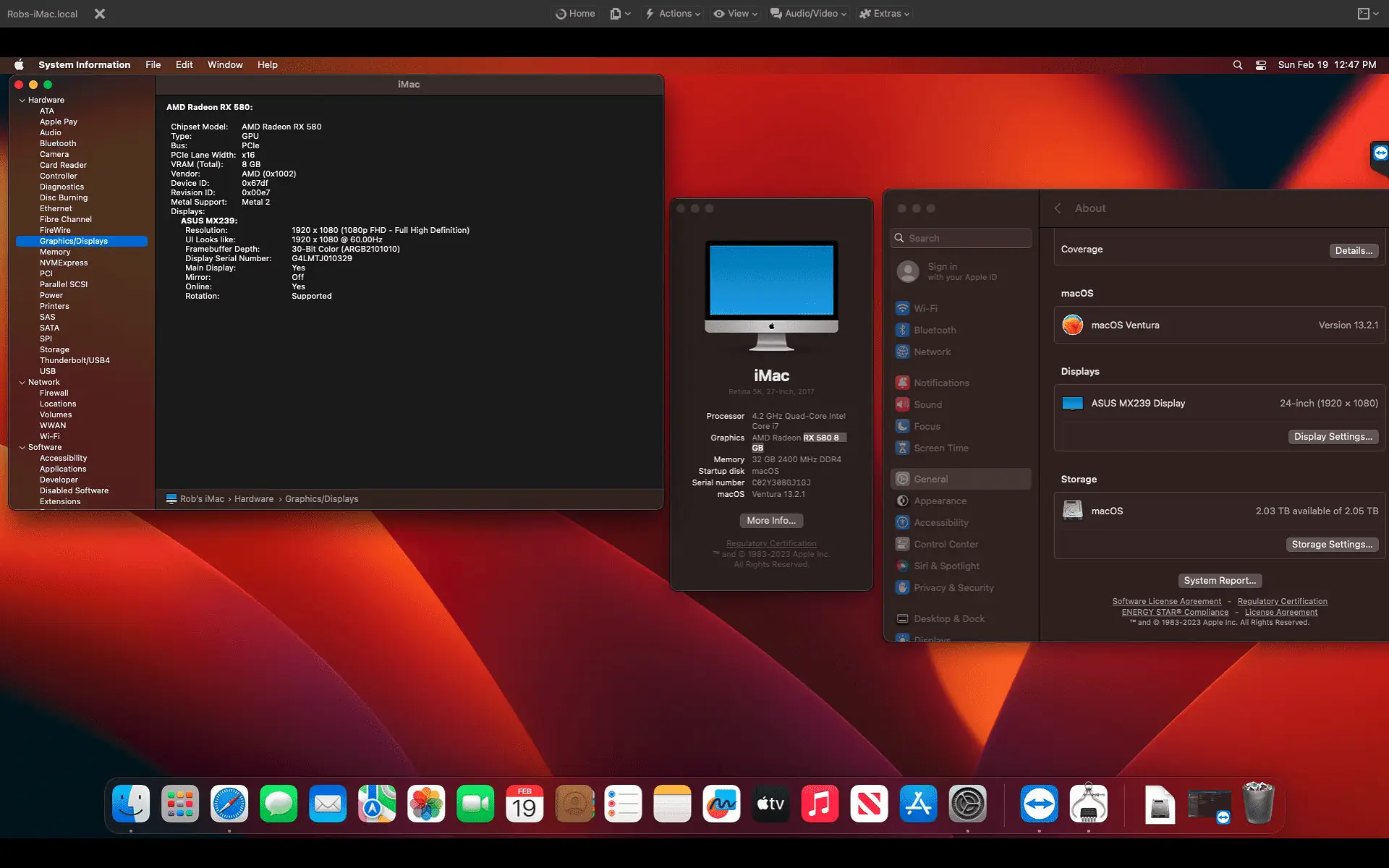This screenshot has height=868, width=1389.
Task: Collapse the Network tree section
Action: 22,383
